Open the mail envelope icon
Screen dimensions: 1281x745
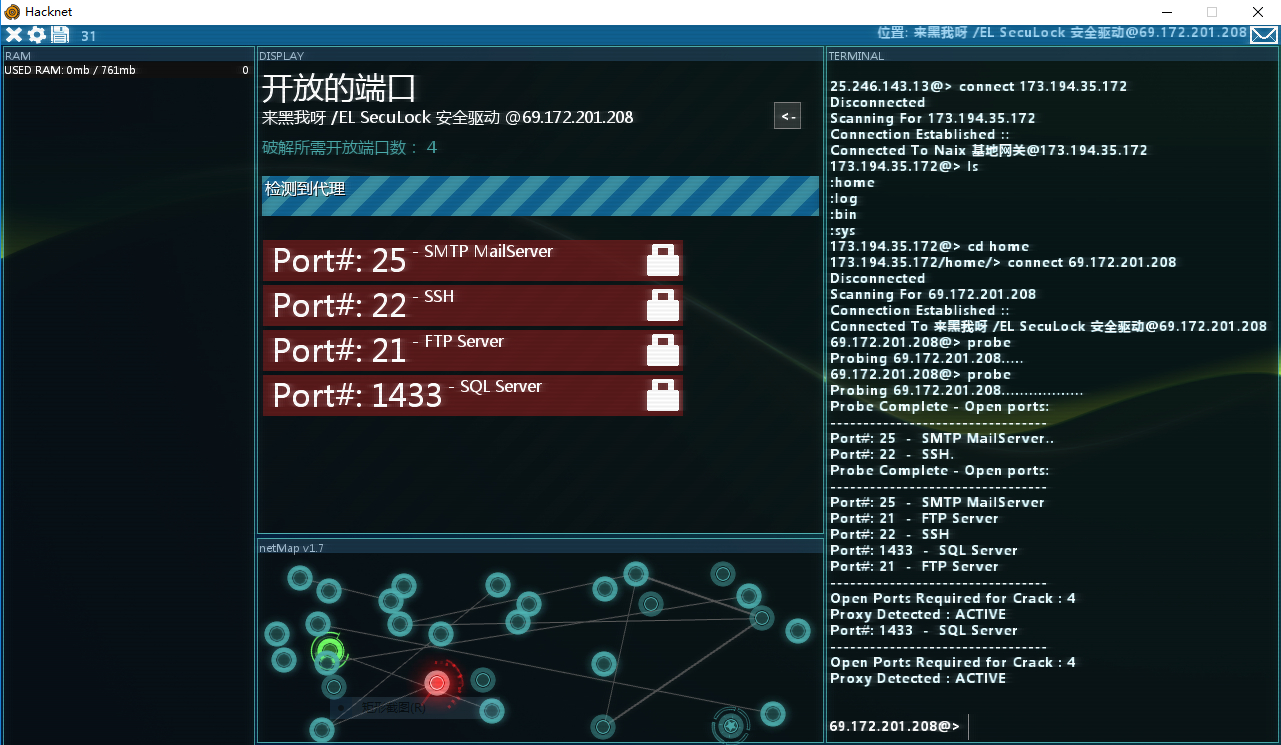(x=1264, y=35)
